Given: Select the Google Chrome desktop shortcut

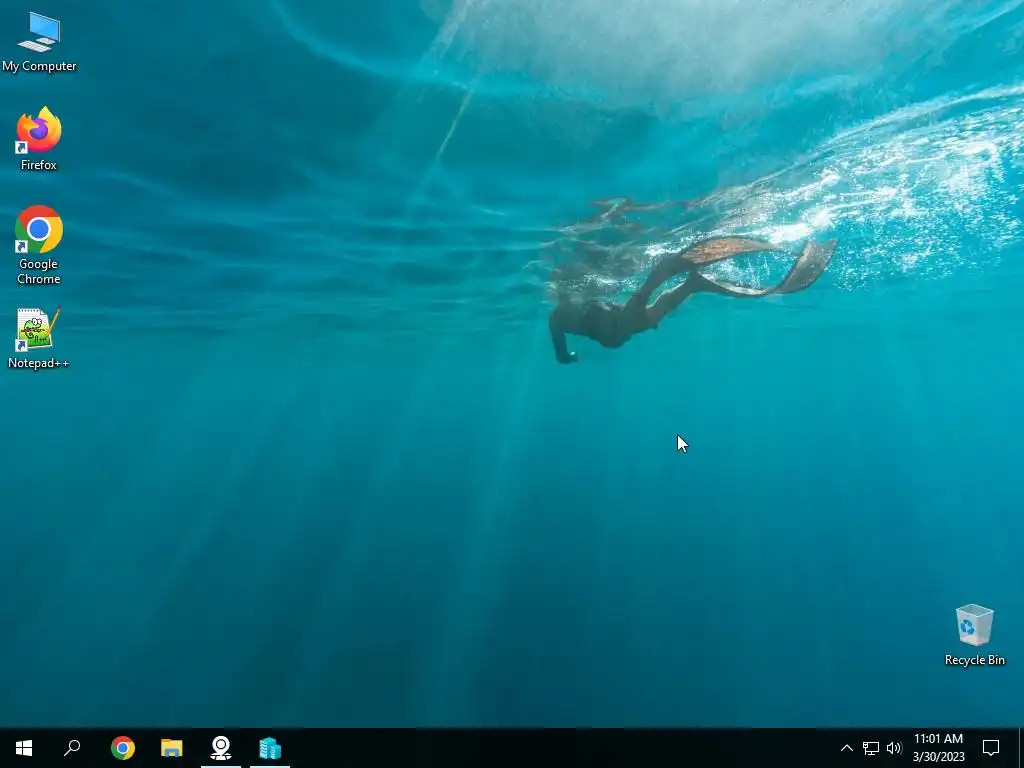Looking at the screenshot, I should 39,245.
